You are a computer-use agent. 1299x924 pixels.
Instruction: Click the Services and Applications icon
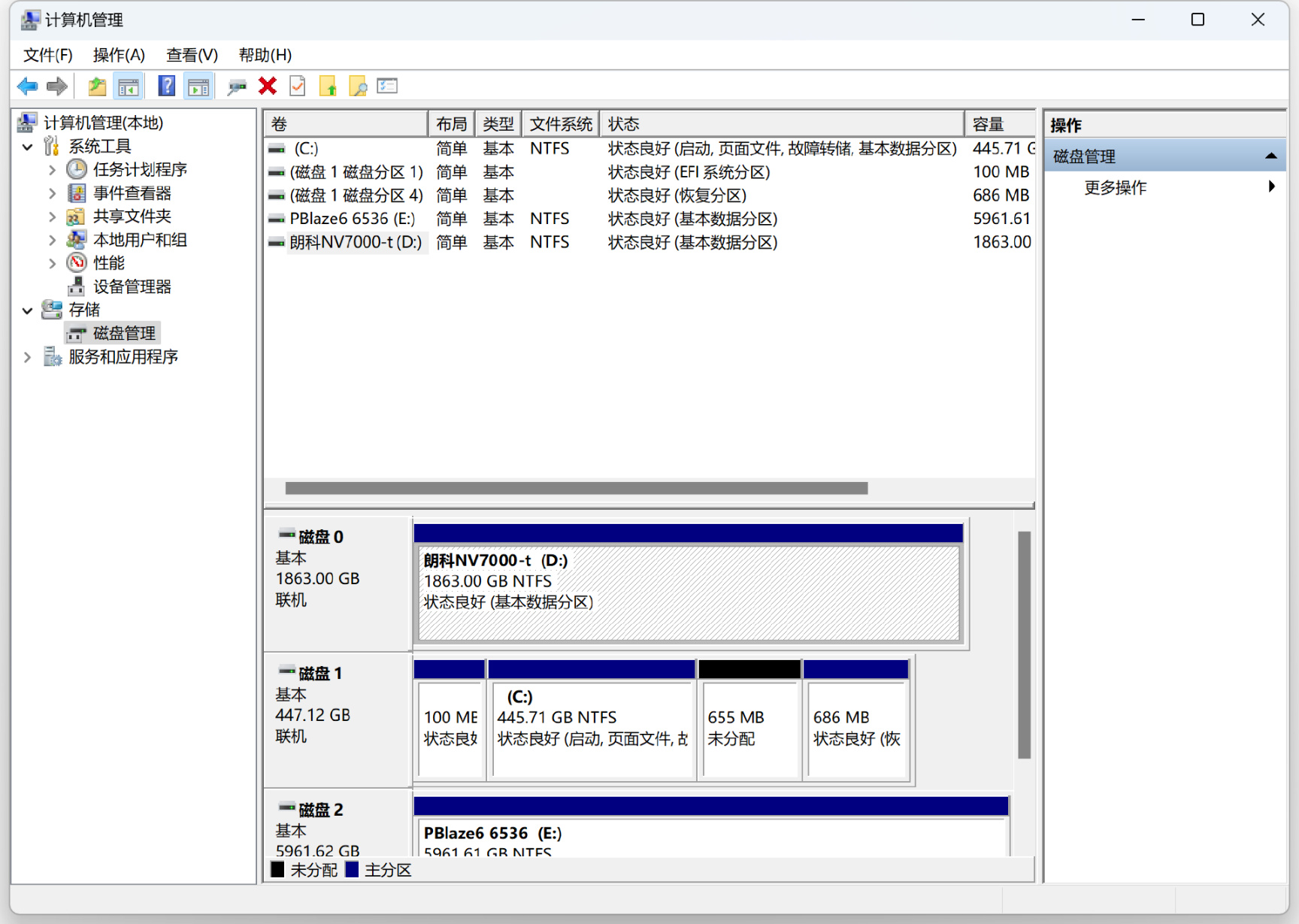pyautogui.click(x=52, y=356)
